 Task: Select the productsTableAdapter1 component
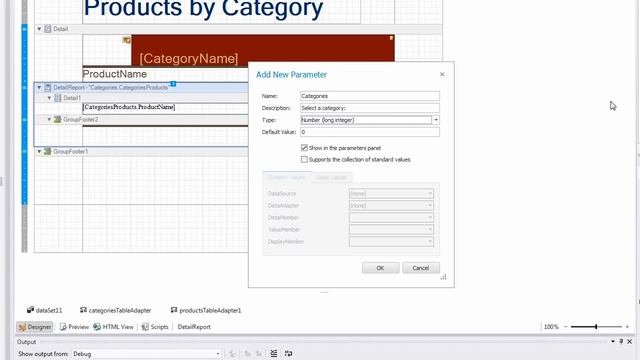pos(206,310)
